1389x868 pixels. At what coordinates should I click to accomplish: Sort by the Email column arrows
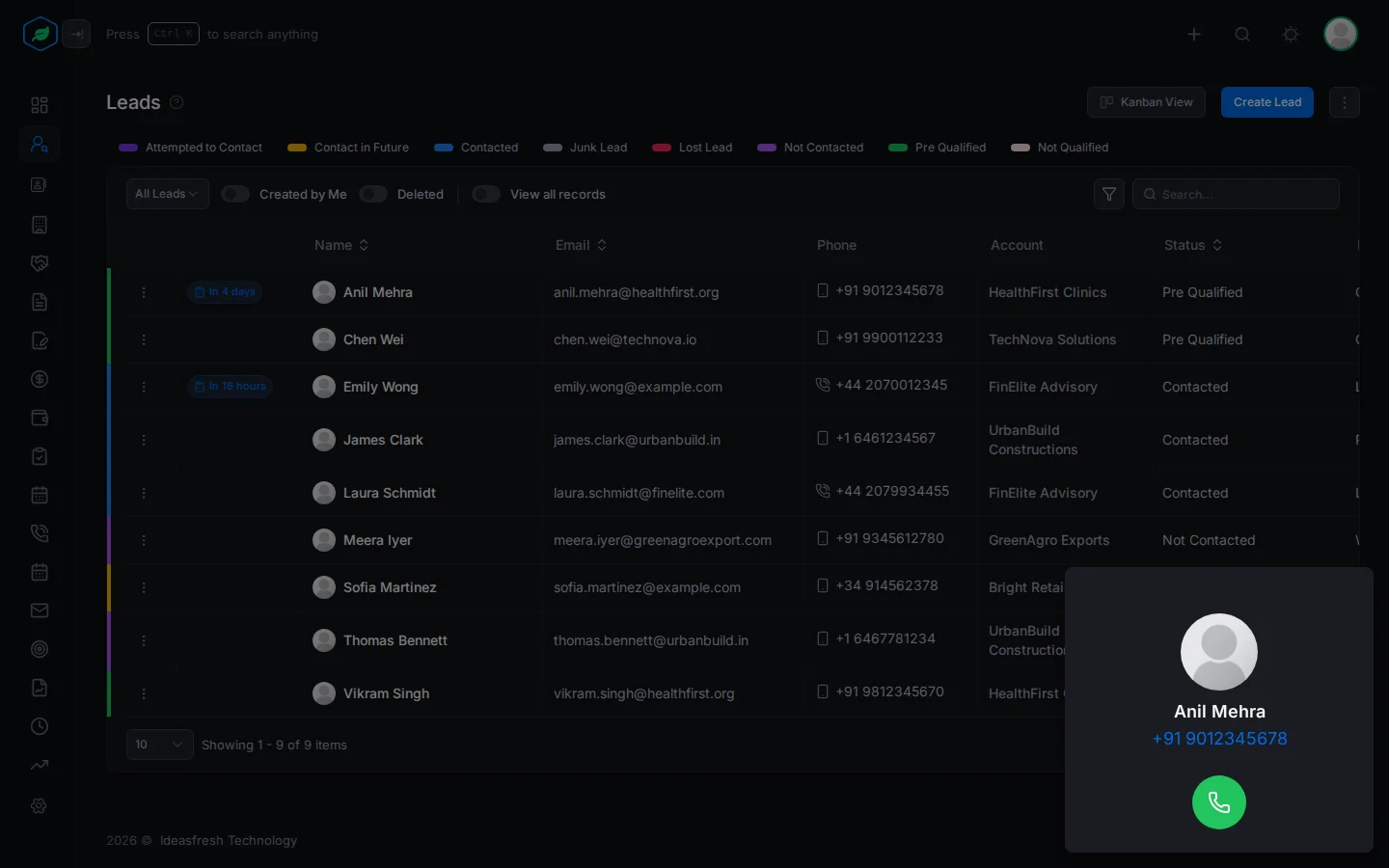[x=602, y=245]
